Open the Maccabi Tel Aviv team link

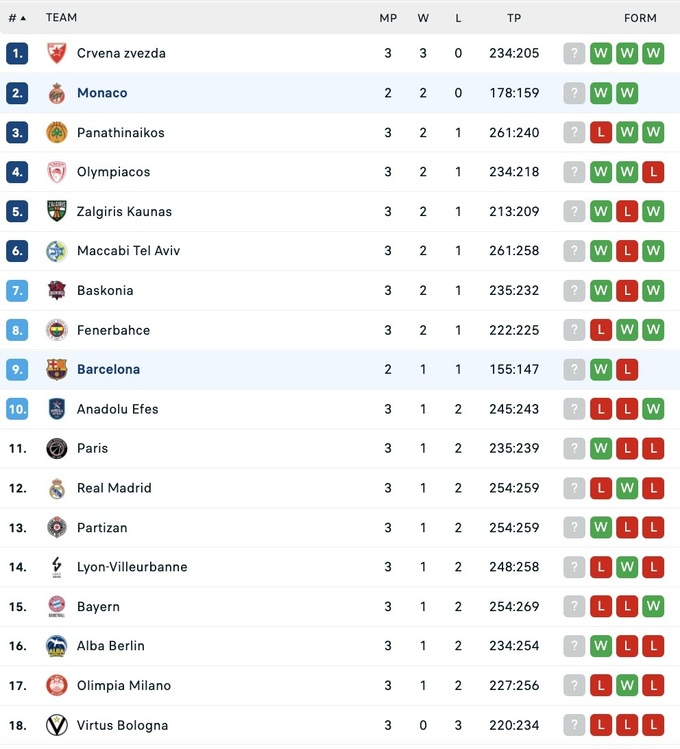click(128, 251)
